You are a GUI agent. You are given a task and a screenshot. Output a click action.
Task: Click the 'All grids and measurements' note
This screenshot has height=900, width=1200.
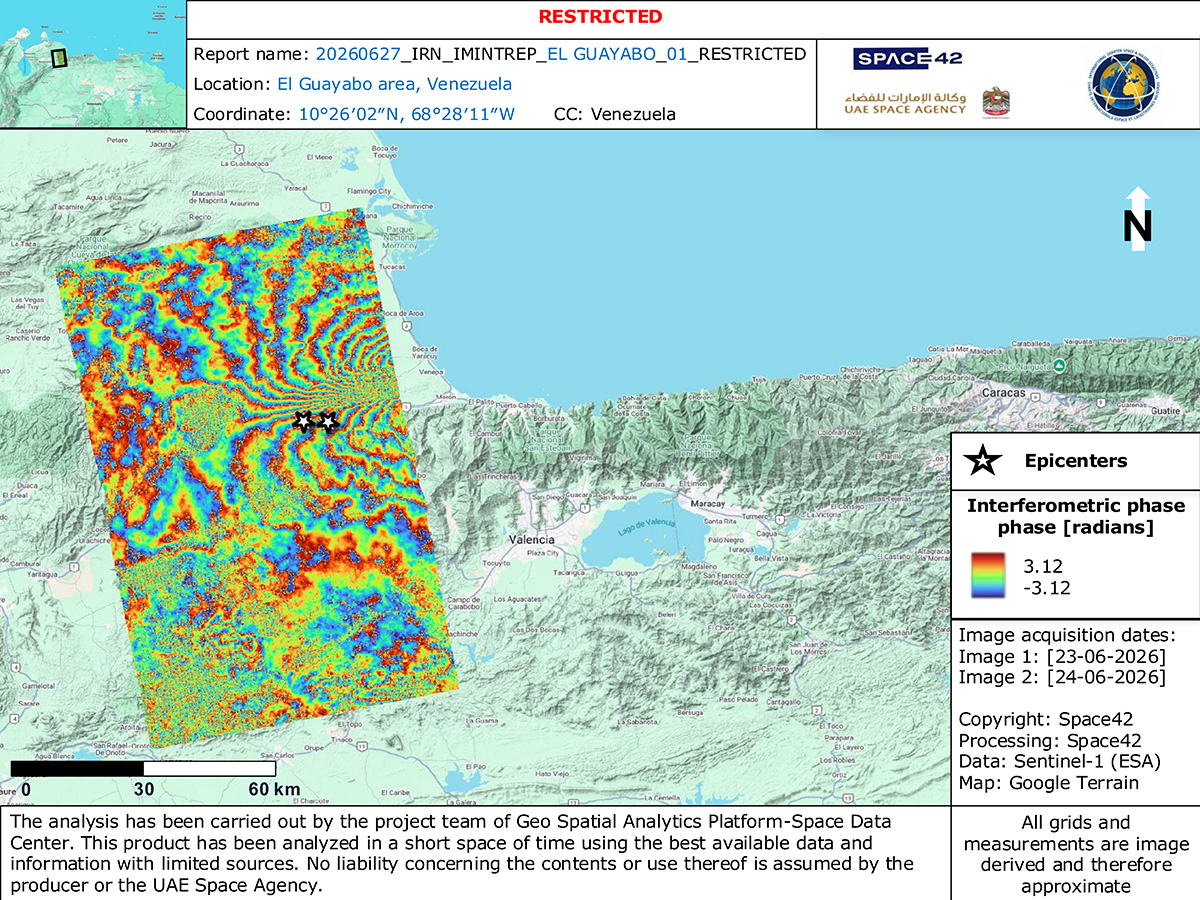point(1075,854)
